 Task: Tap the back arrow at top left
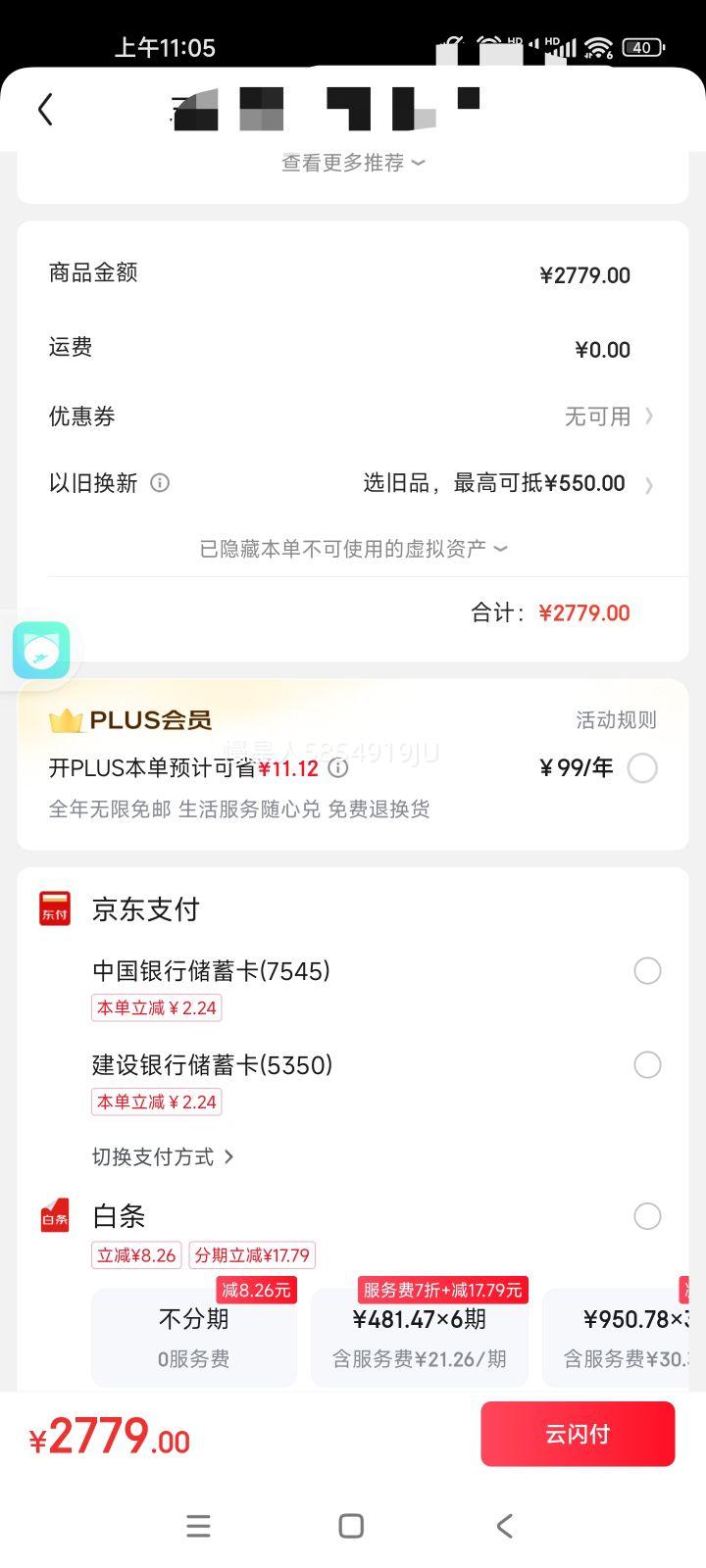(x=45, y=110)
